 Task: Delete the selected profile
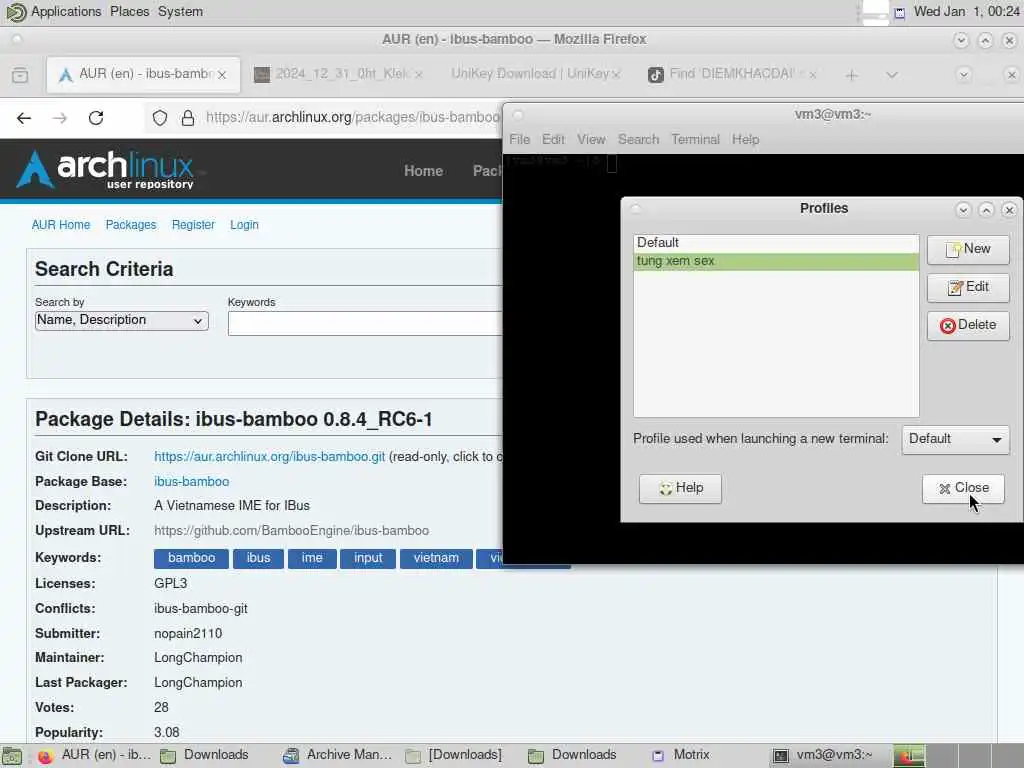tap(968, 325)
